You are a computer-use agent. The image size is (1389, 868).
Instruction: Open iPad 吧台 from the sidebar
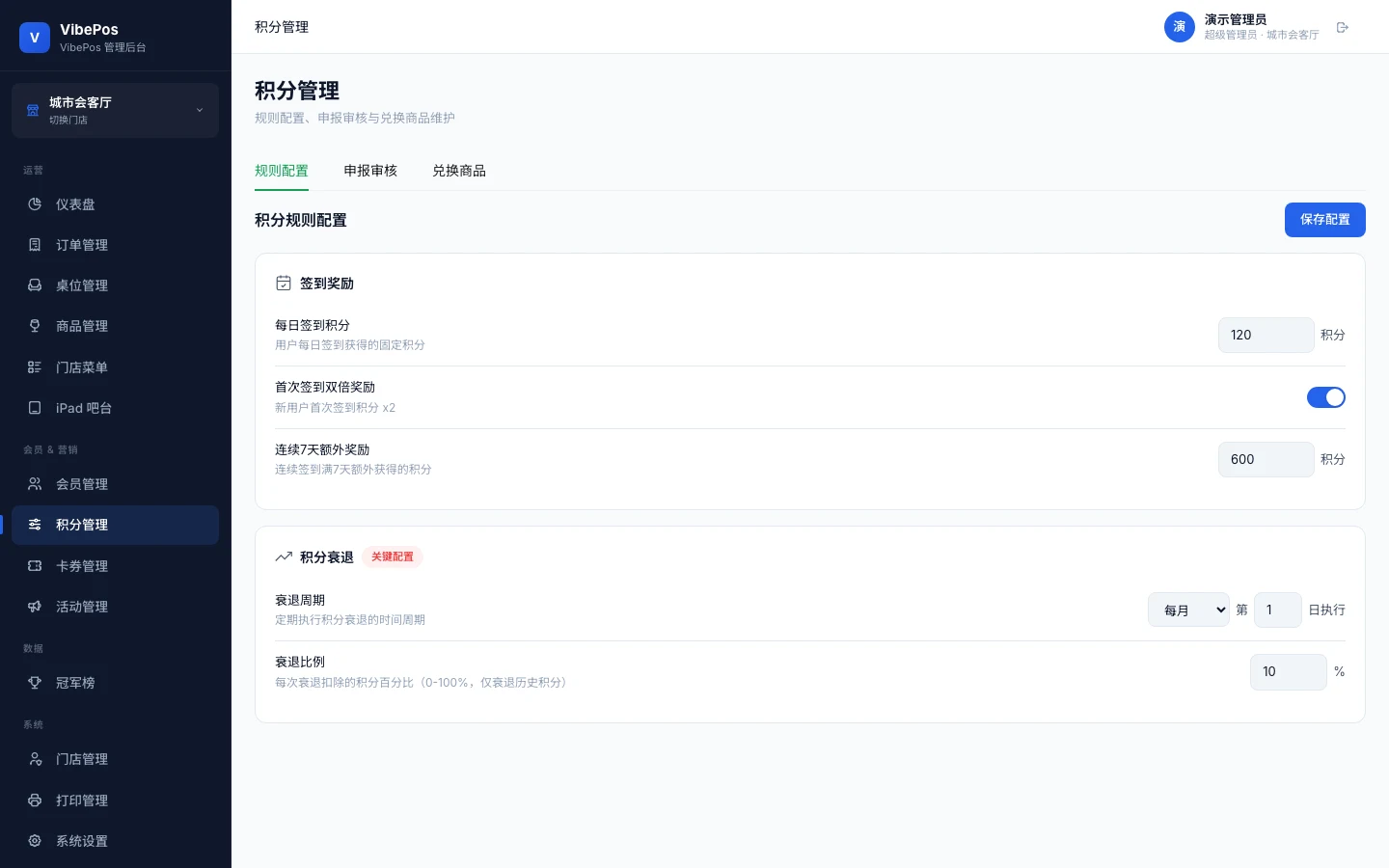coord(116,408)
